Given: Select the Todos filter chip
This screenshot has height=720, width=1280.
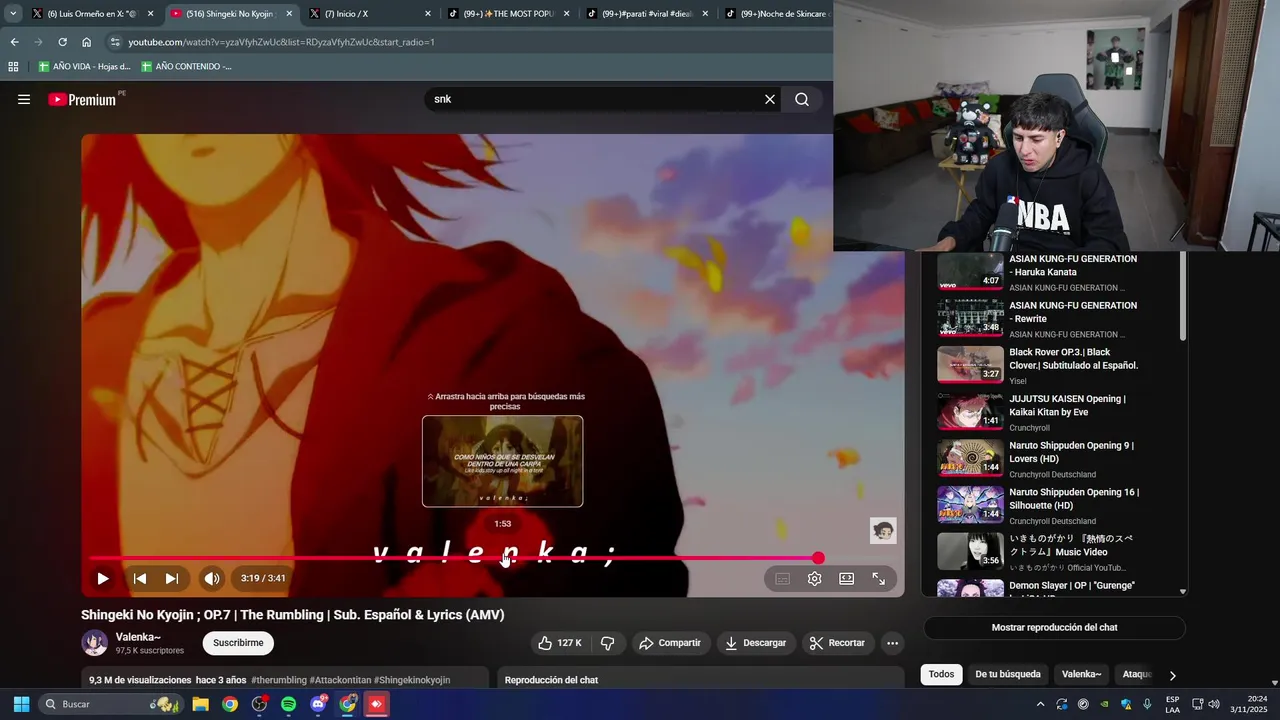Looking at the screenshot, I should [x=941, y=674].
